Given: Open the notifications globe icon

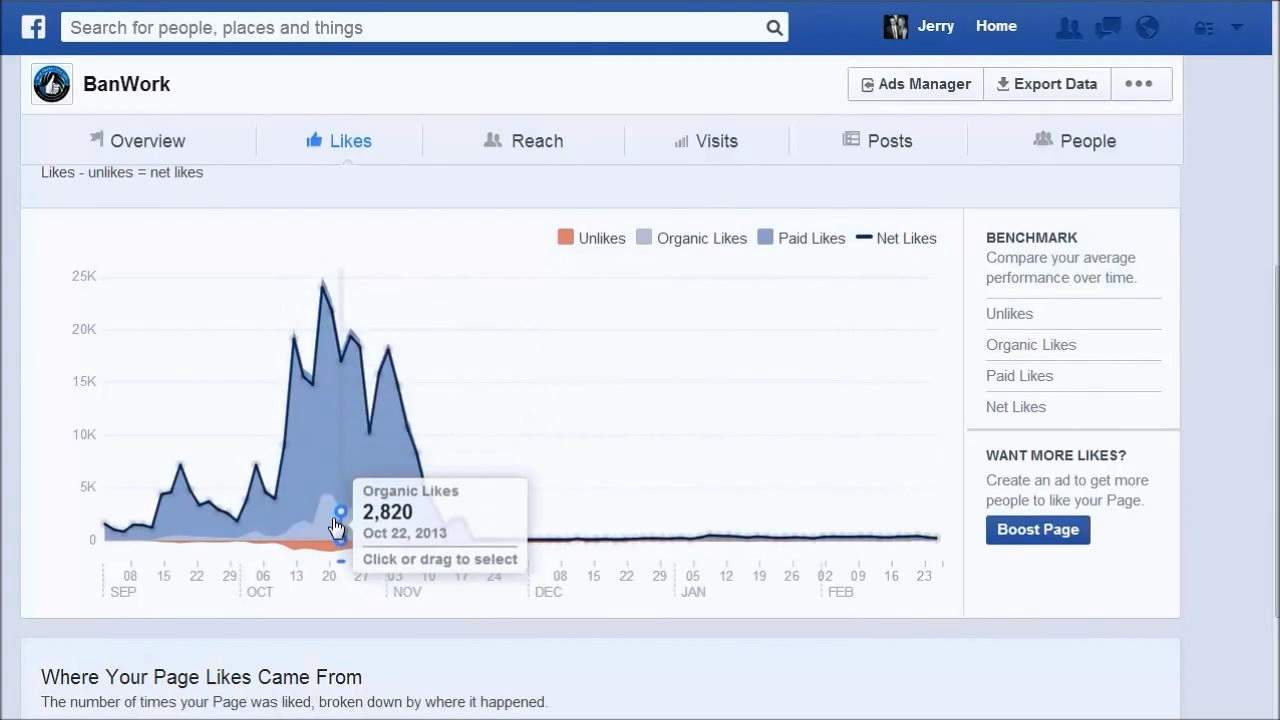Looking at the screenshot, I should coord(1147,28).
